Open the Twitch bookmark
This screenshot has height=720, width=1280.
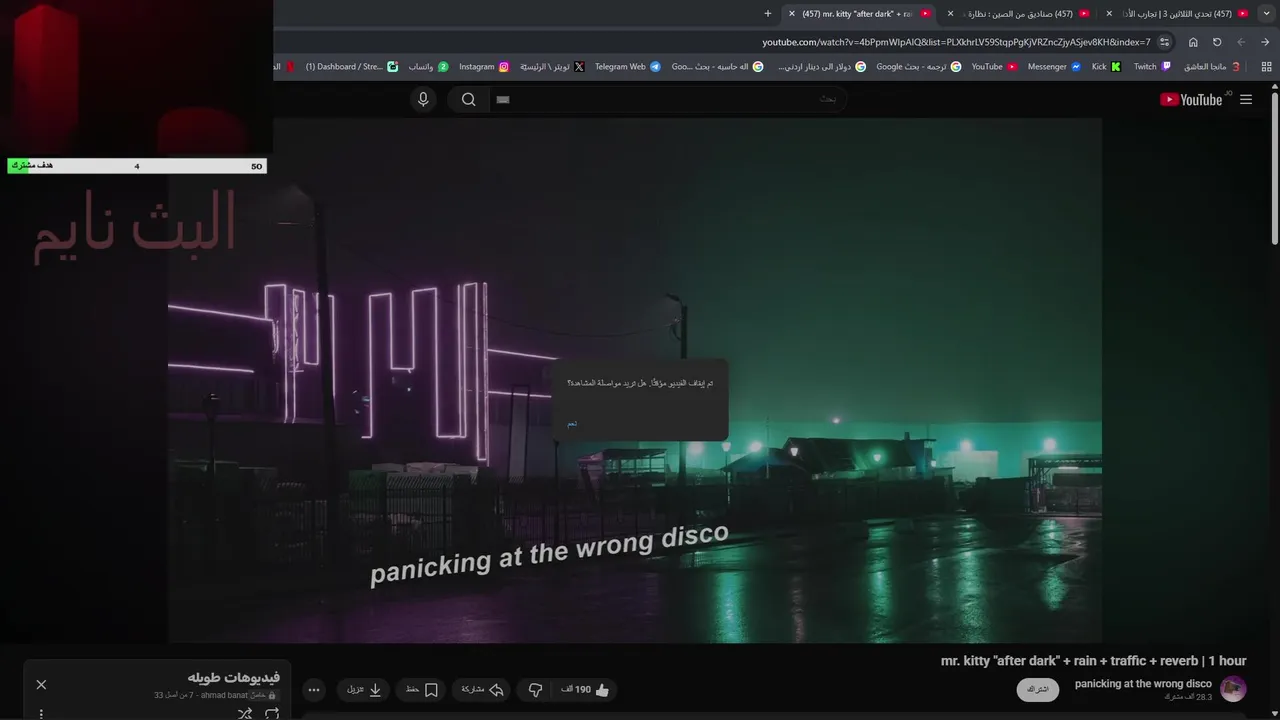[1152, 67]
